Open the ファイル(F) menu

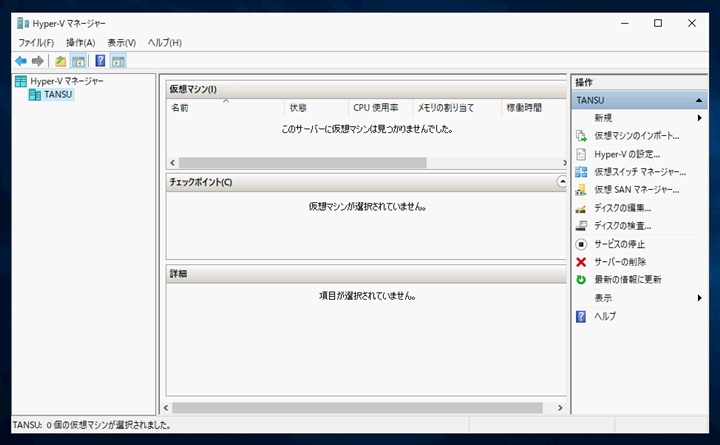click(36, 43)
